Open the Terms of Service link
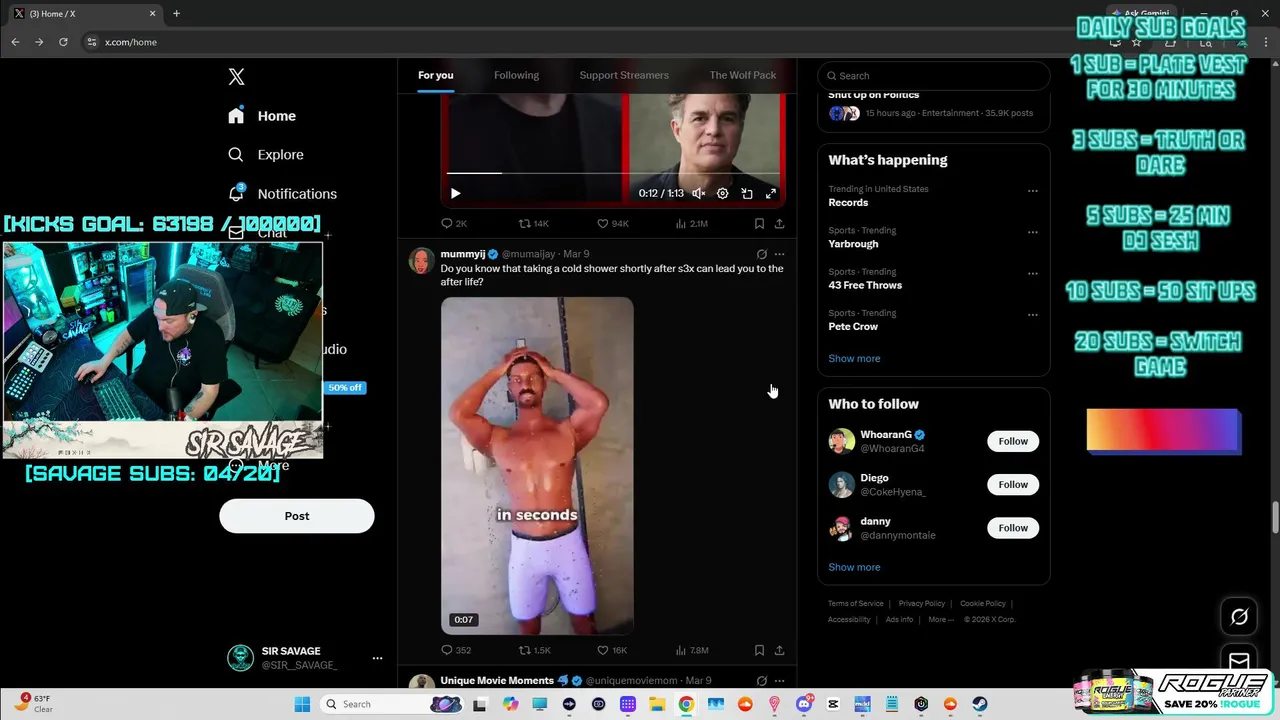1280x720 pixels. (x=856, y=604)
